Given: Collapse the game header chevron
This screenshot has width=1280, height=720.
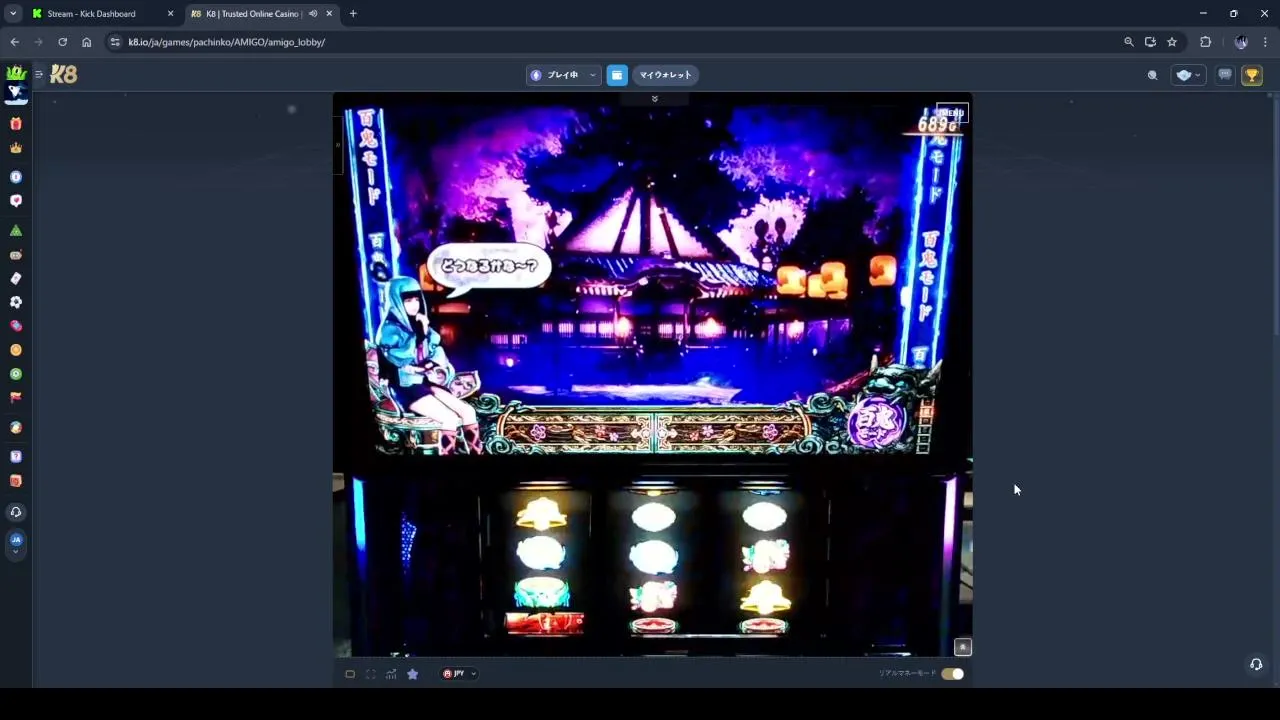Looking at the screenshot, I should click(x=654, y=99).
